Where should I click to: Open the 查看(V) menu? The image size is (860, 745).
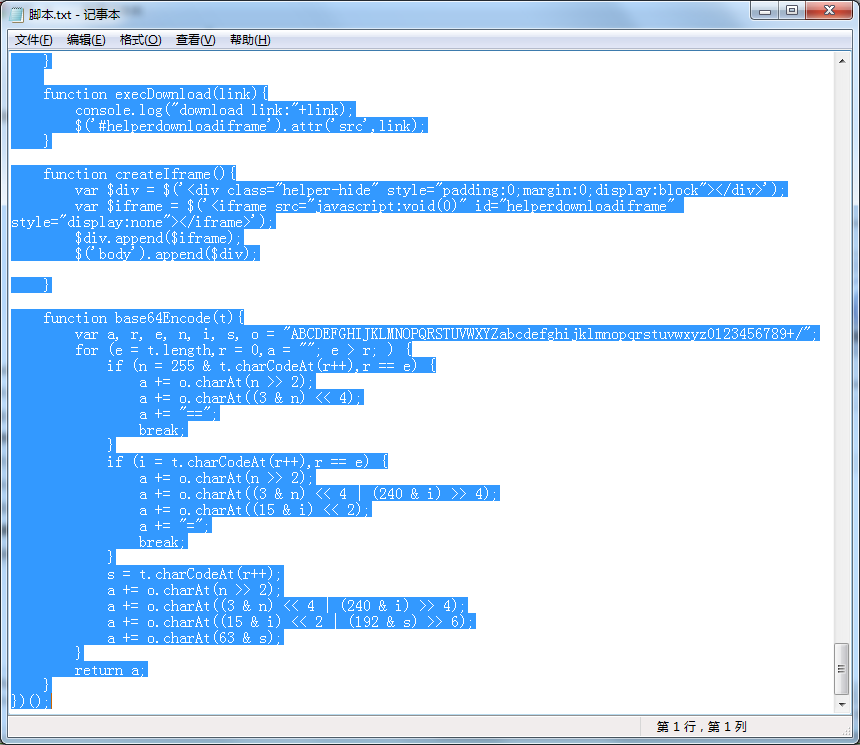[195, 40]
